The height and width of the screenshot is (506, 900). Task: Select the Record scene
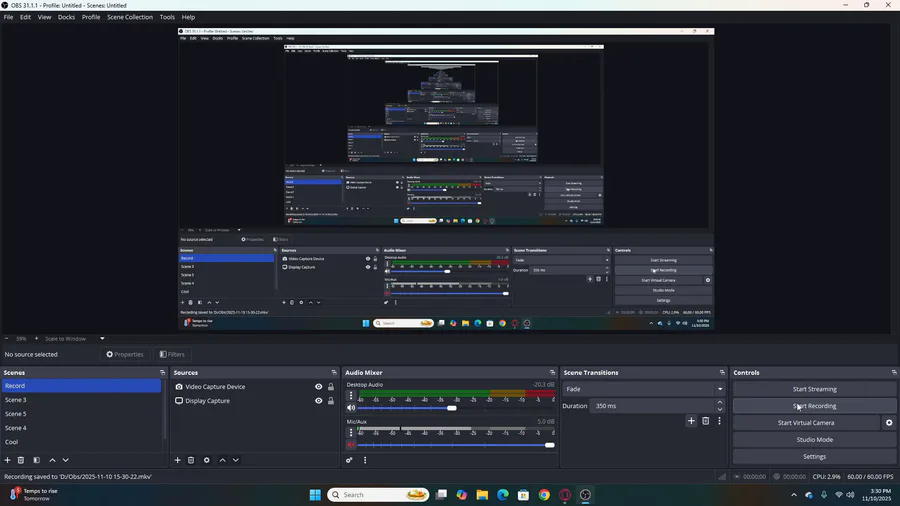pyautogui.click(x=82, y=386)
